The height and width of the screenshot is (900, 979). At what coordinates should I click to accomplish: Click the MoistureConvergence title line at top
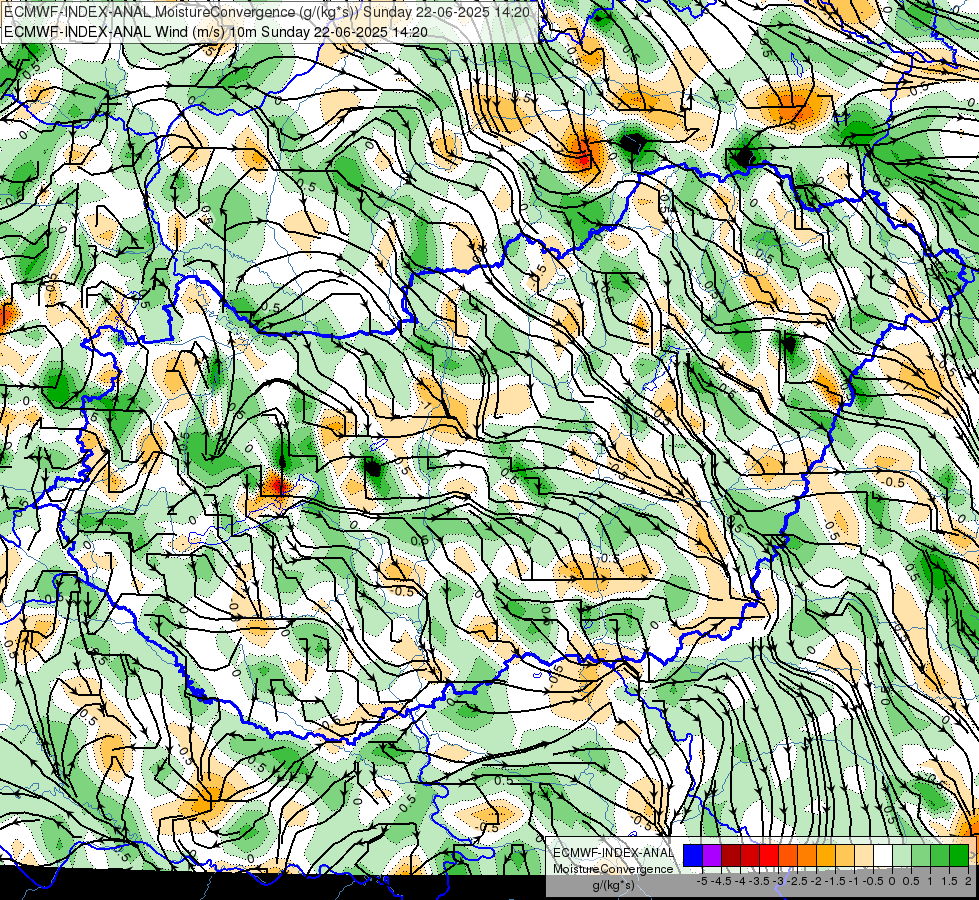267,12
